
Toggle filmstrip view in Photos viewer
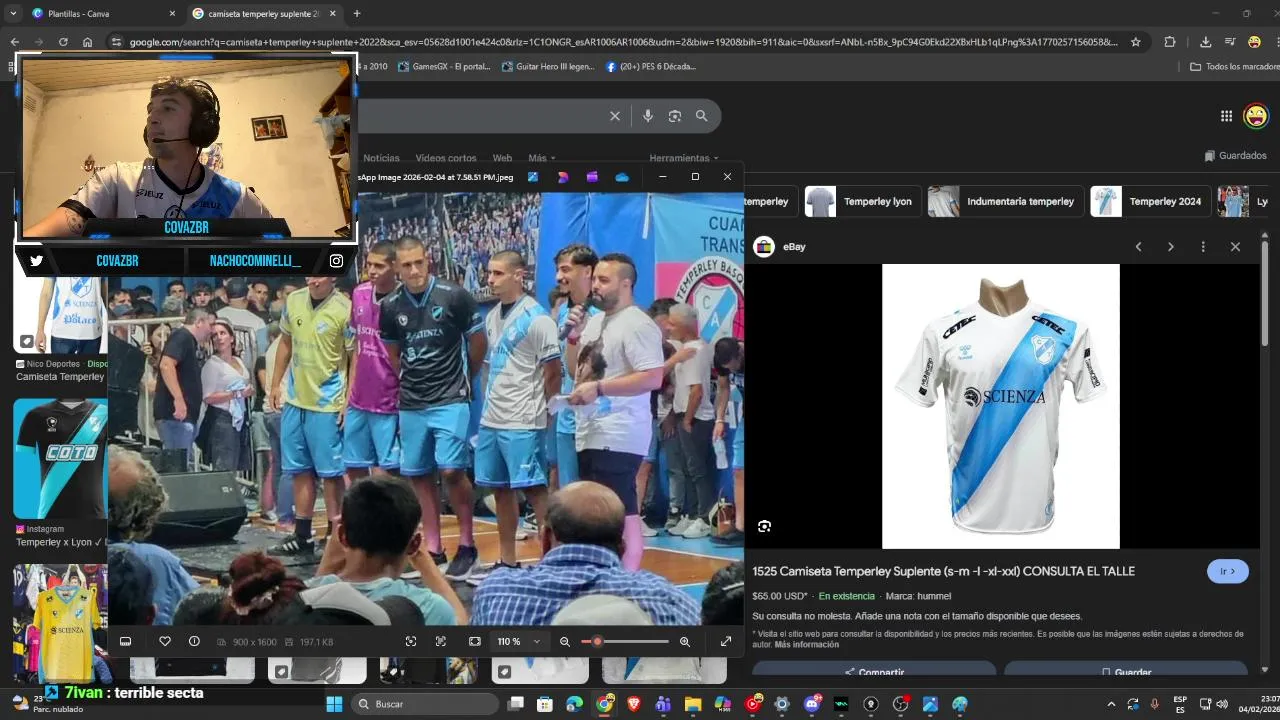[126, 642]
